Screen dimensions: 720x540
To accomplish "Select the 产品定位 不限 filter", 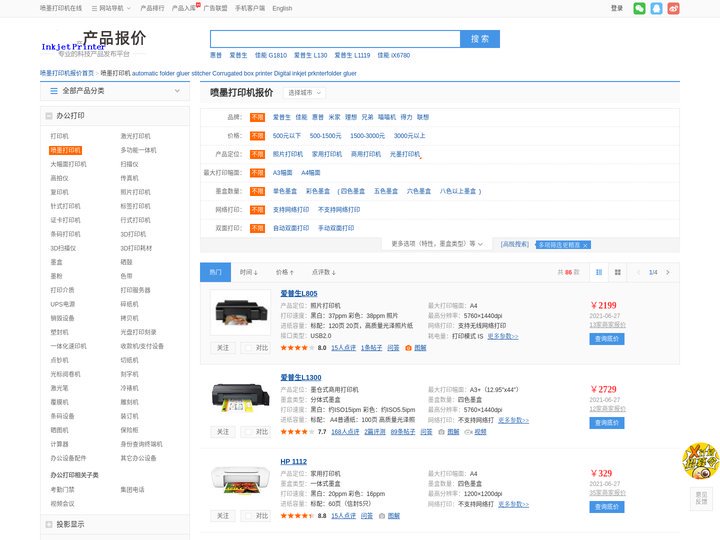I will coord(257,154).
